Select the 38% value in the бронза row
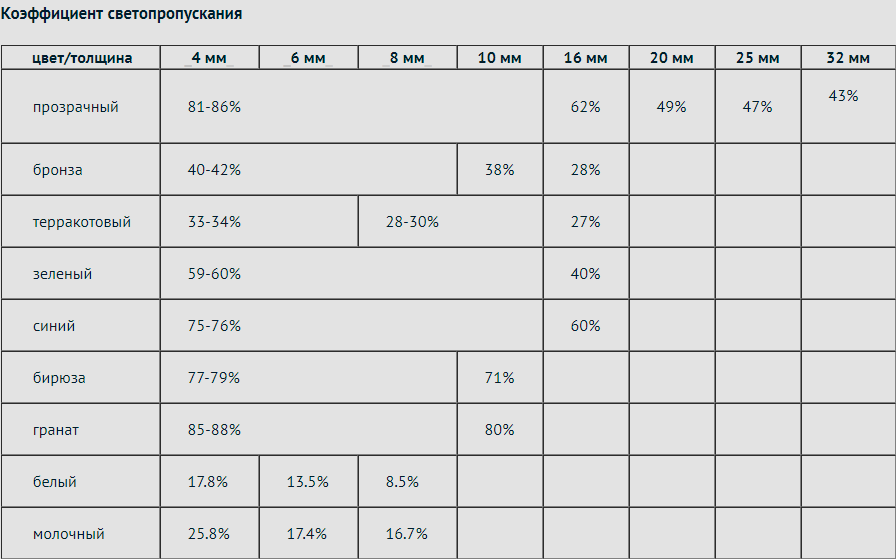This screenshot has width=896, height=559. coord(499,170)
